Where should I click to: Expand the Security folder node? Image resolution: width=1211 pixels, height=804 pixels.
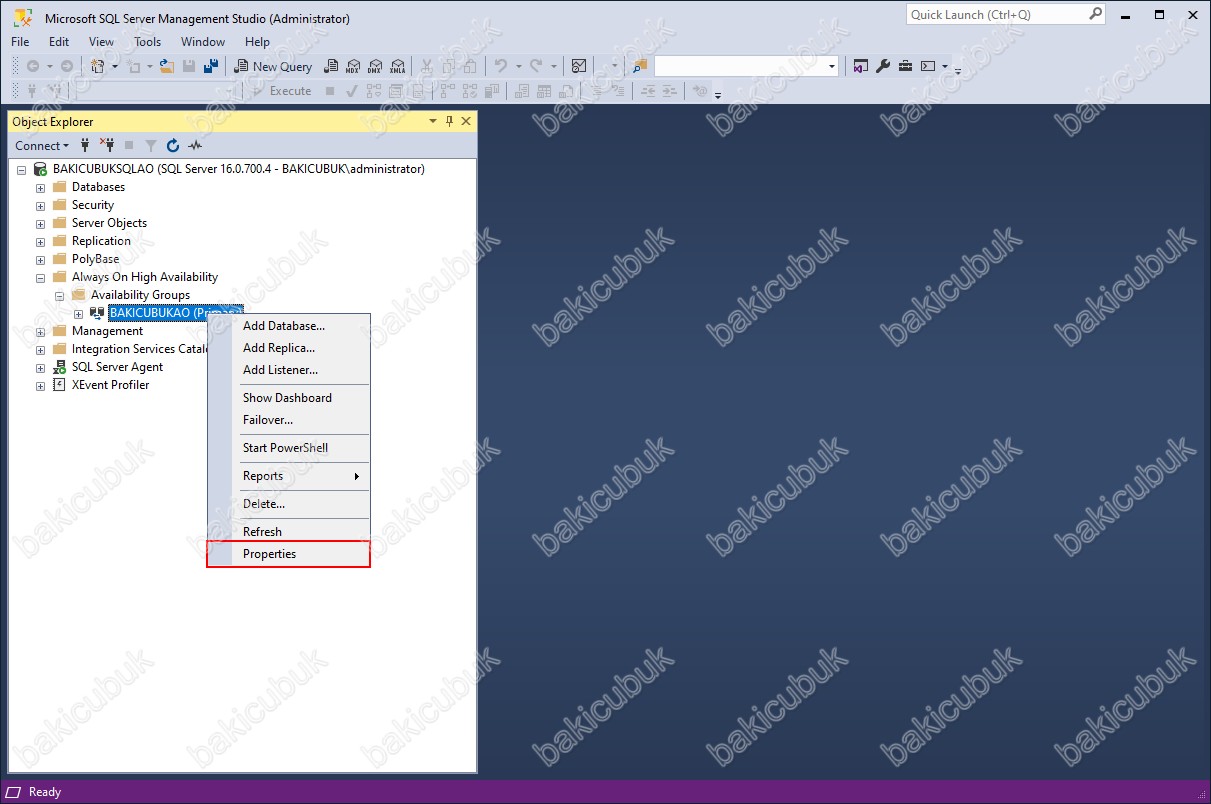[x=40, y=205]
